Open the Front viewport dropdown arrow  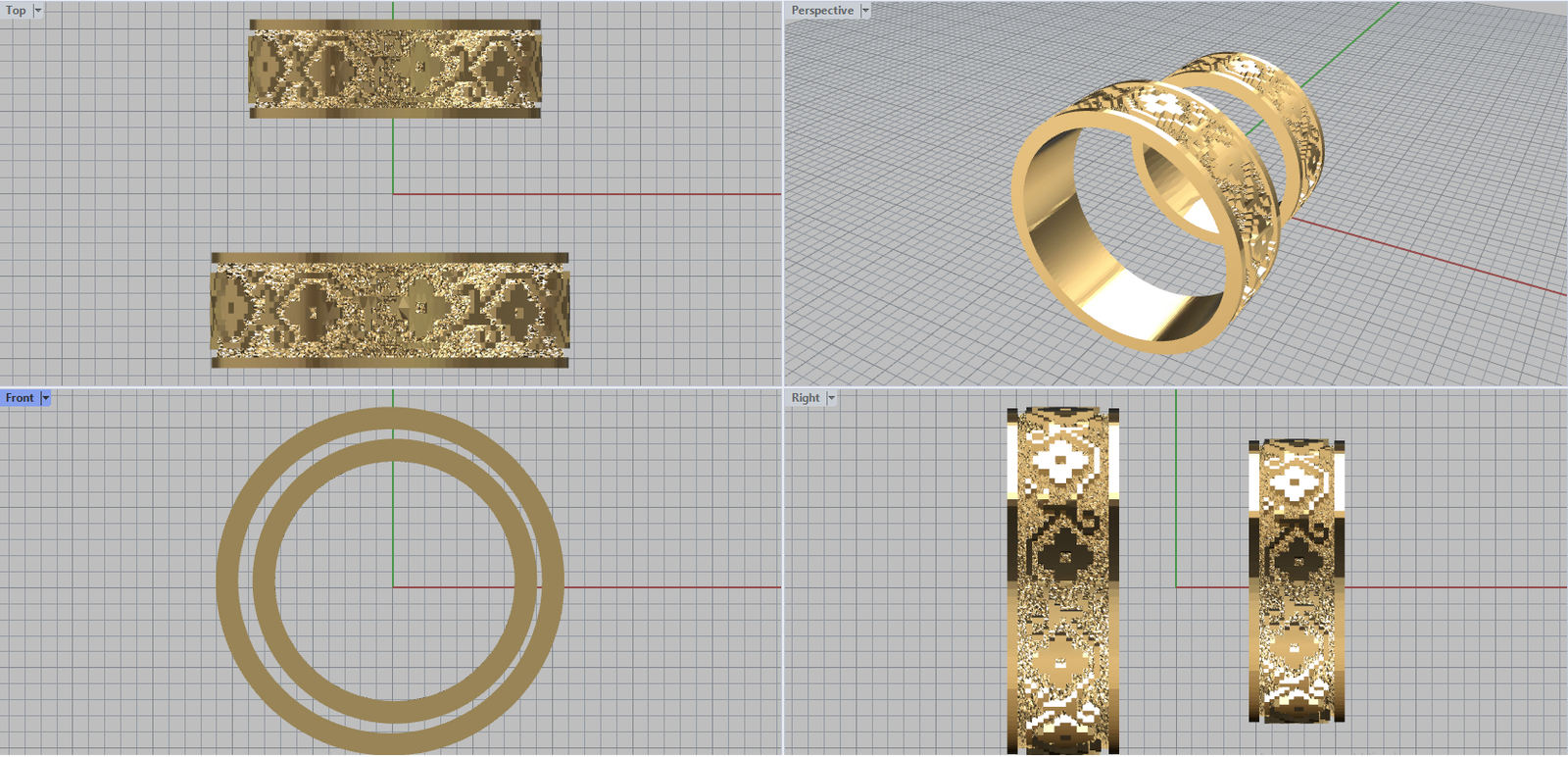pos(45,398)
